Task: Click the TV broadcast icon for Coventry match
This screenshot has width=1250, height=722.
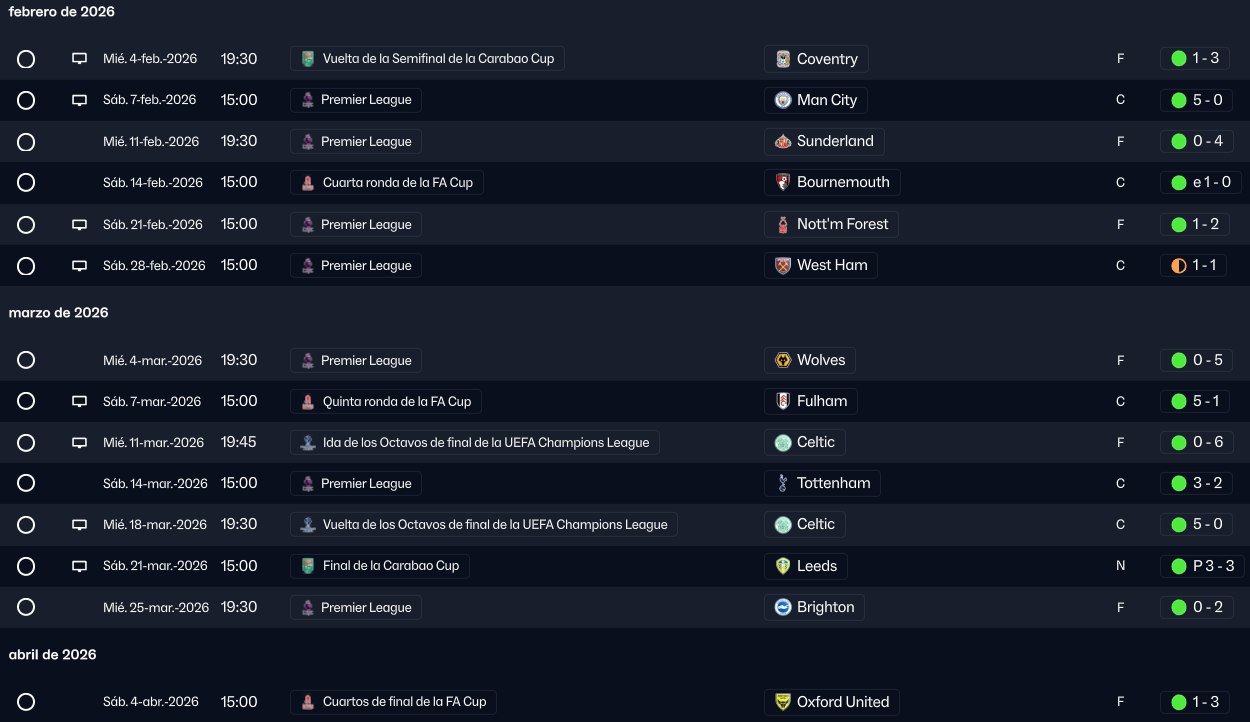Action: [x=80, y=59]
